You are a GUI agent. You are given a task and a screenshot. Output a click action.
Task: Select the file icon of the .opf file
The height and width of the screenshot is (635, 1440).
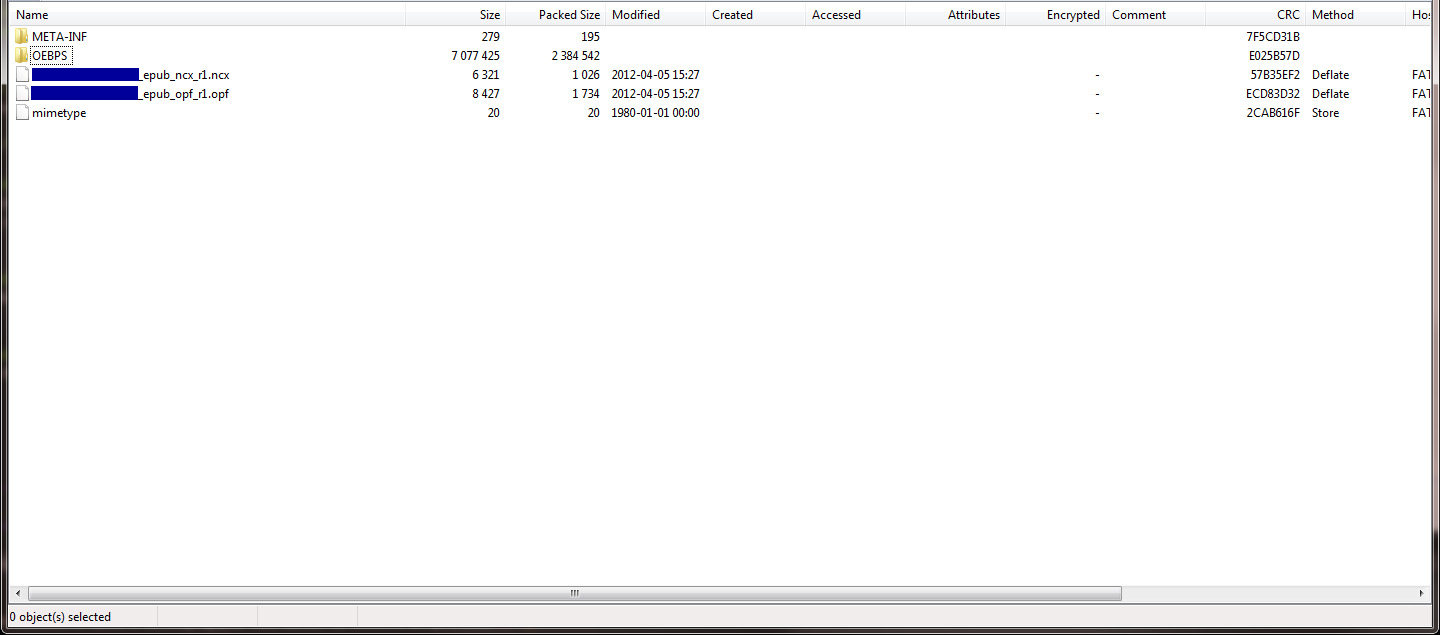(x=22, y=94)
